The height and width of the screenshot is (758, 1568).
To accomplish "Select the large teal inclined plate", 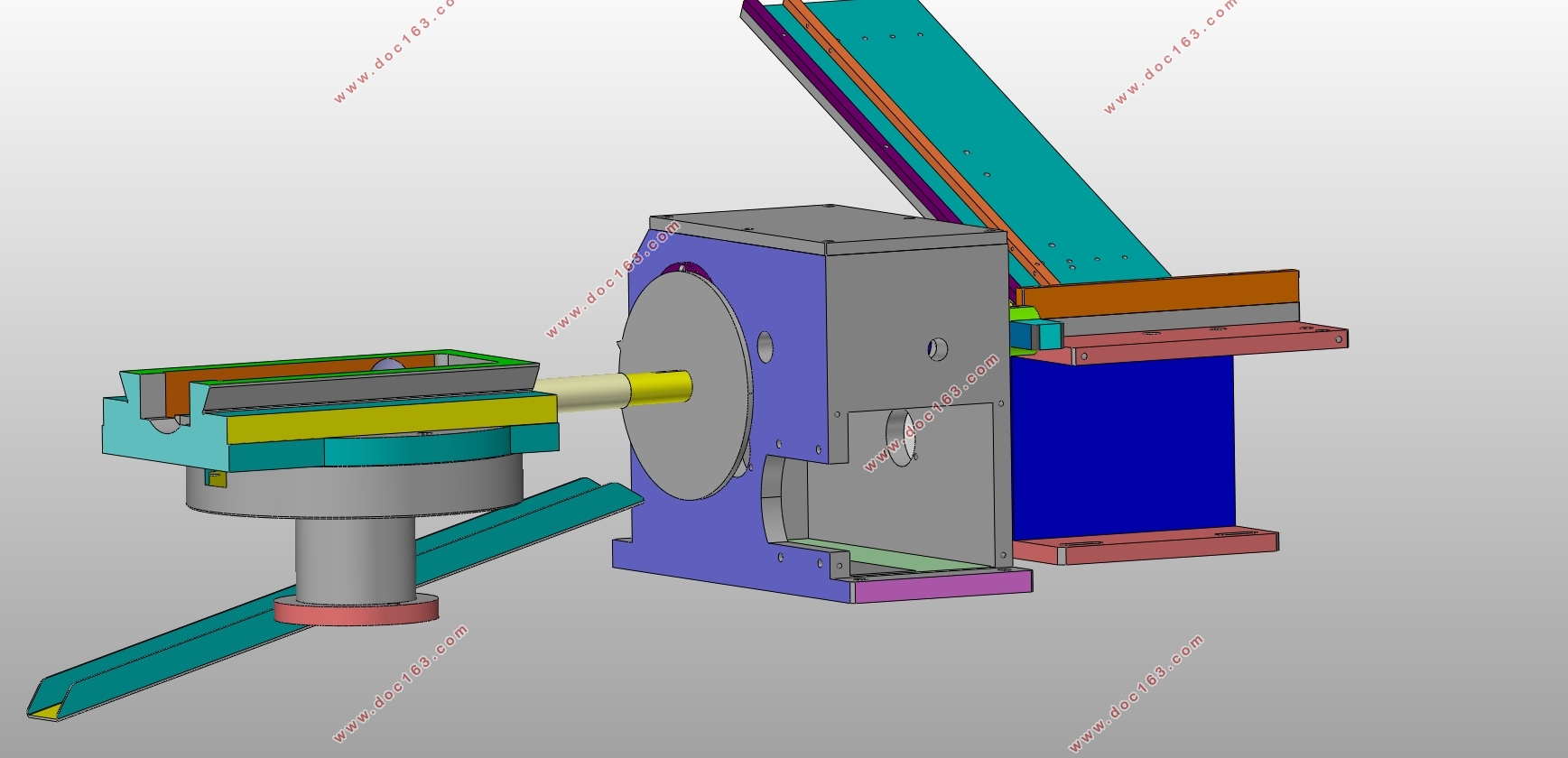I will [1002, 135].
